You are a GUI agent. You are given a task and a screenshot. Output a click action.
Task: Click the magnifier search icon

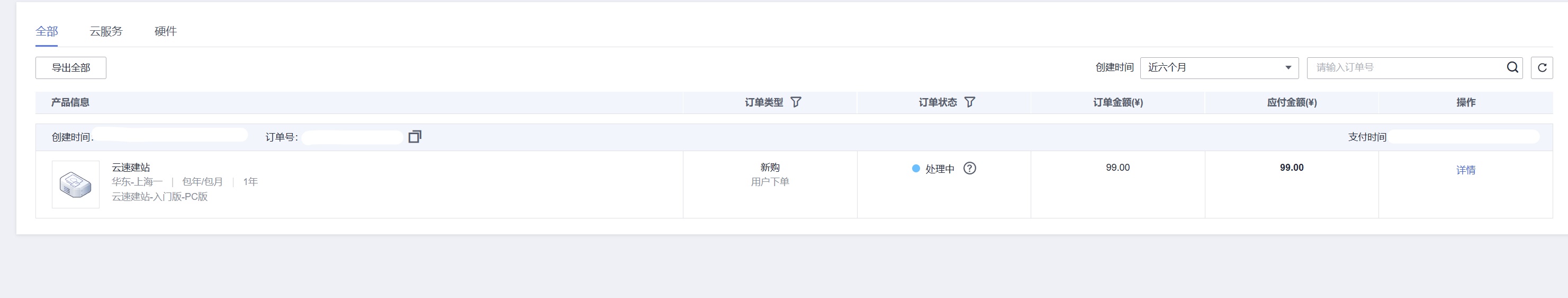tap(1512, 68)
